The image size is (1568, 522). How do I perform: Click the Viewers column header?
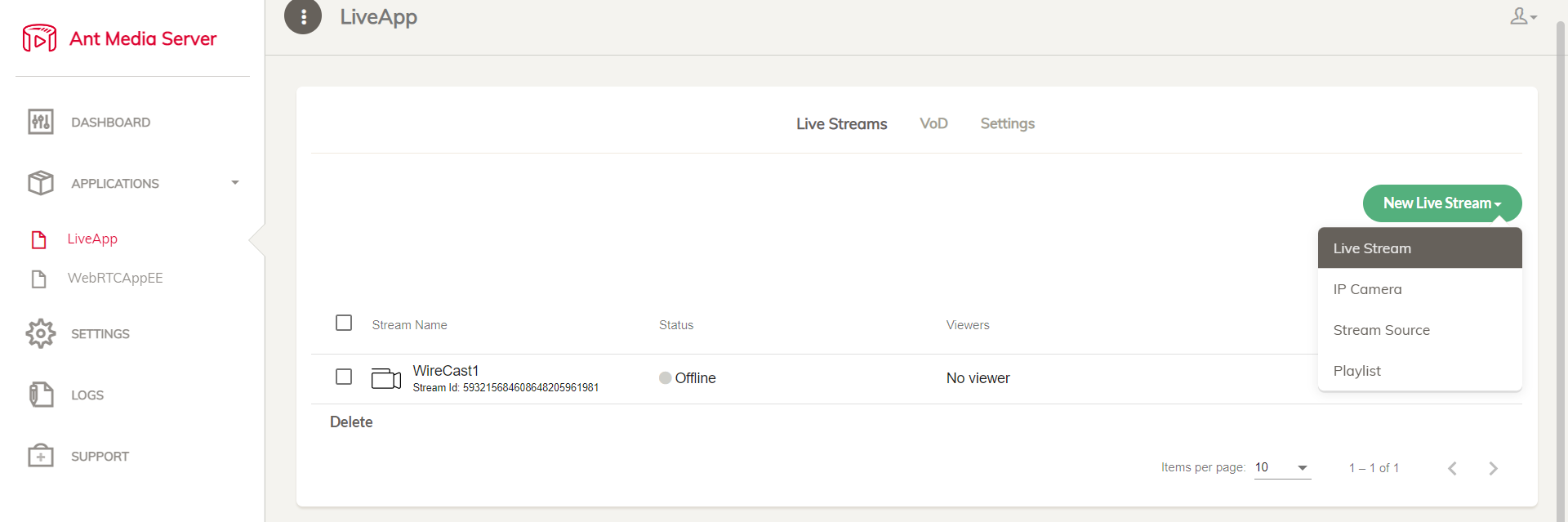pos(968,325)
